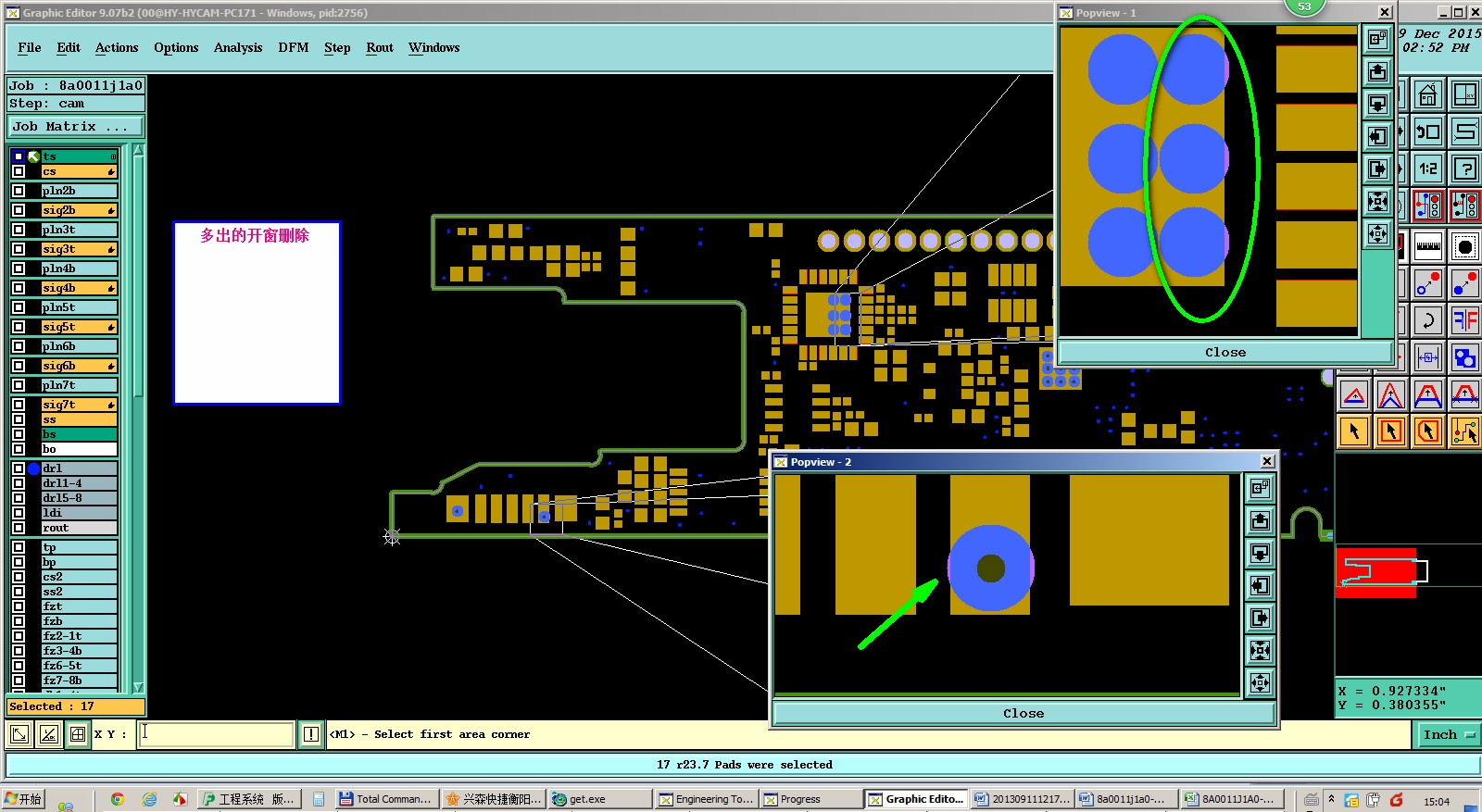The height and width of the screenshot is (812, 1482).
Task: Click the pan left icon in Popview 1
Action: click(x=1377, y=136)
